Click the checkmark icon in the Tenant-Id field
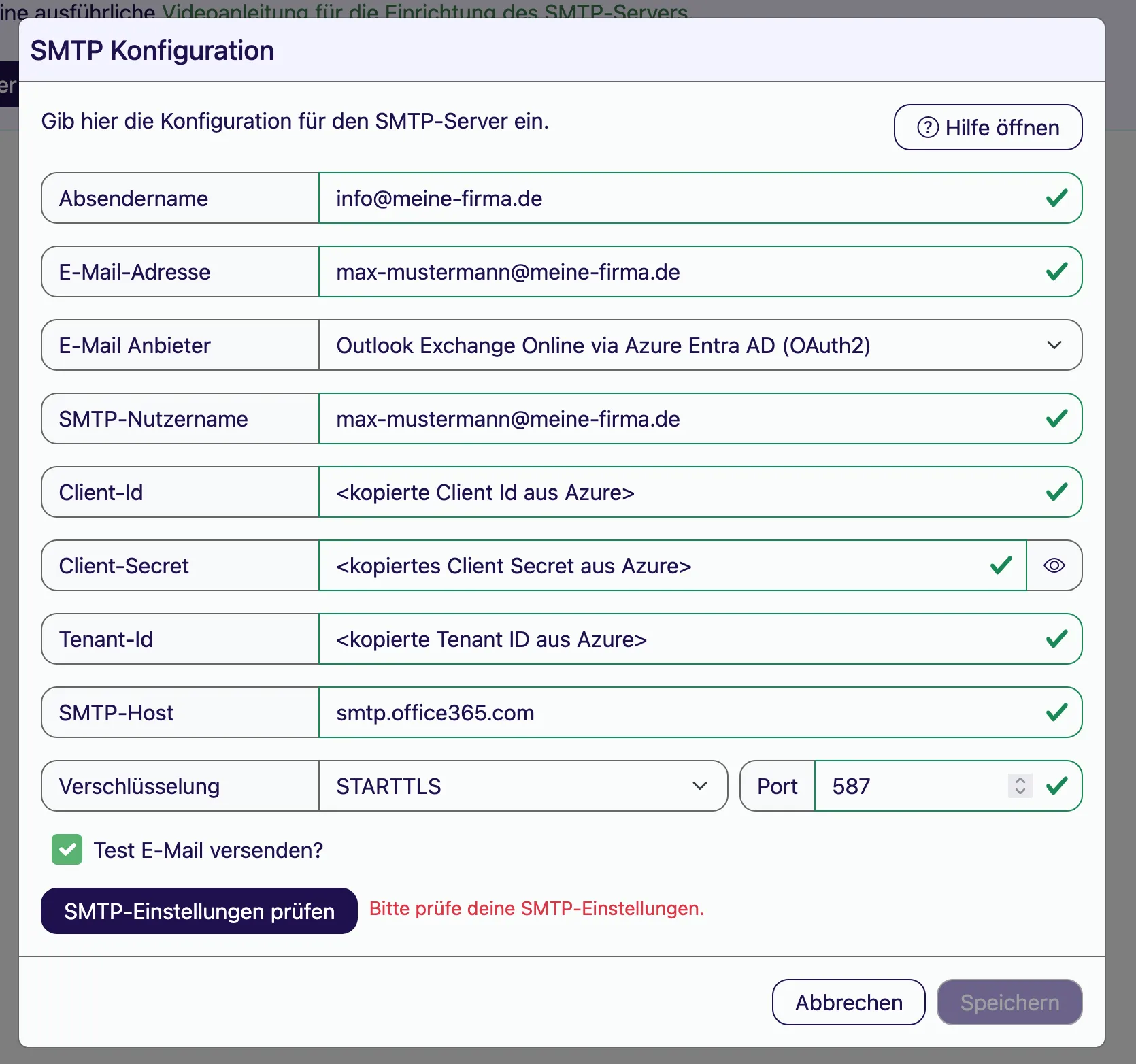The height and width of the screenshot is (1064, 1136). (x=1056, y=639)
